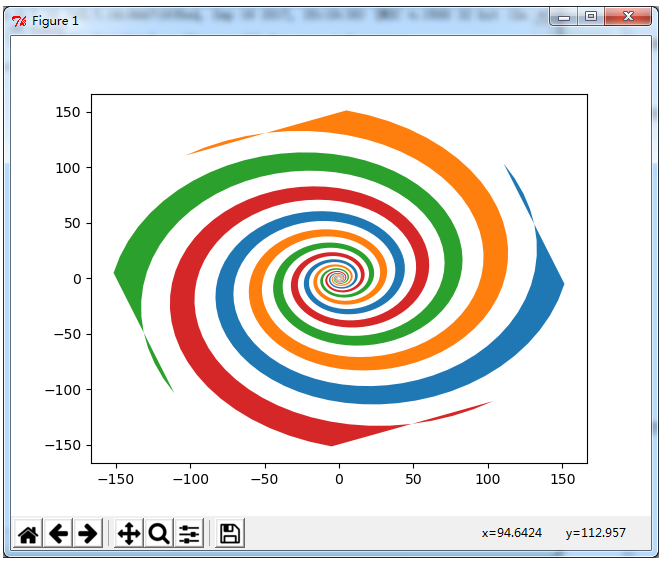Click y-axis tick label 0

[77, 279]
